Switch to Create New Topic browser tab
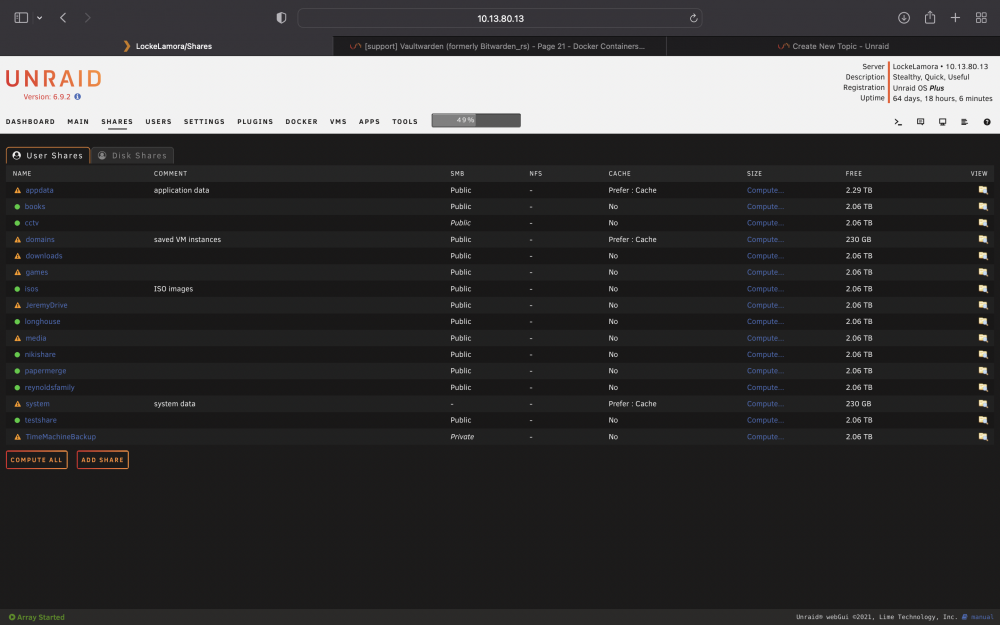 [x=833, y=46]
